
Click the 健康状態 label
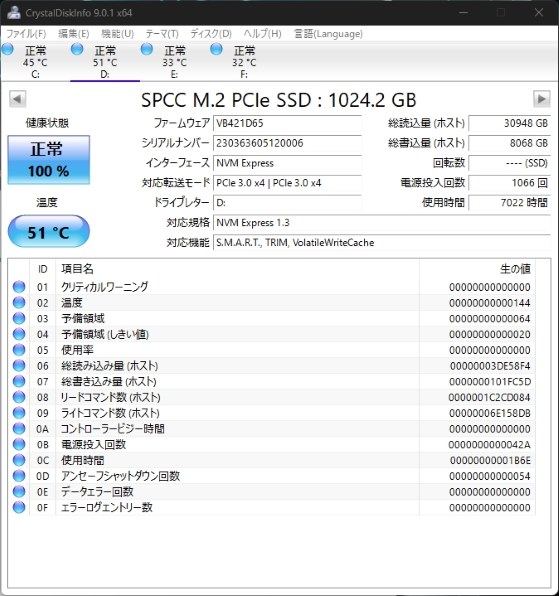[x=47, y=123]
